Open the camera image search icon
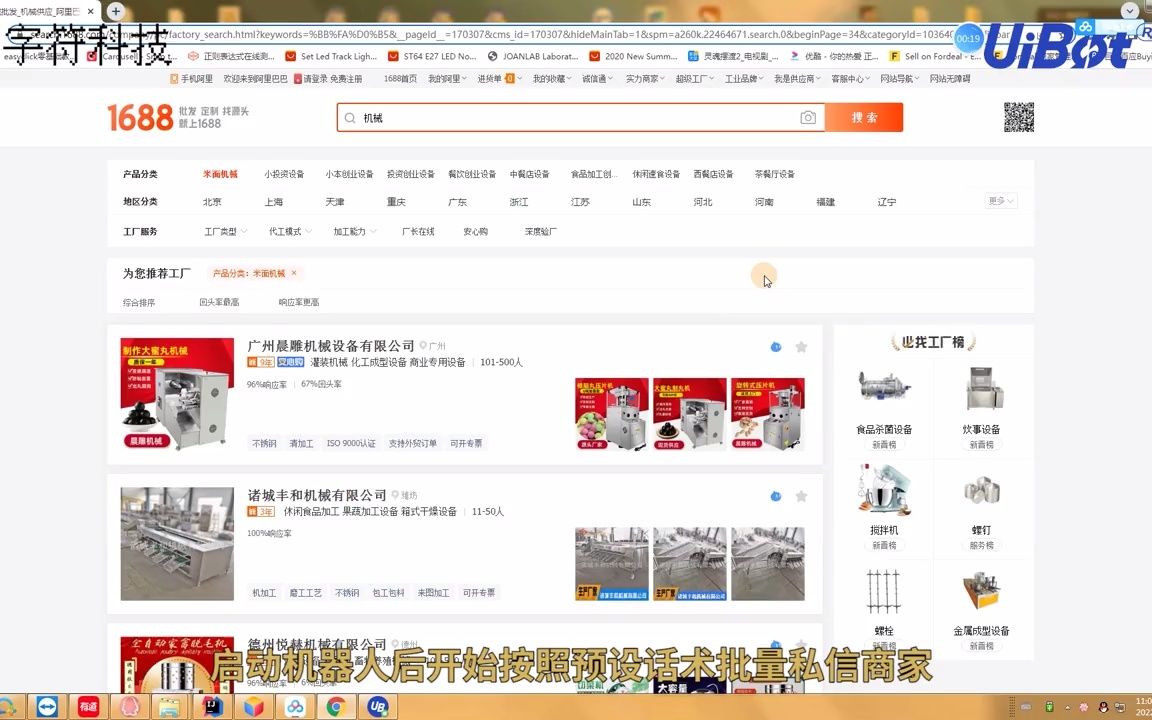Viewport: 1152px width, 720px height. (x=808, y=118)
